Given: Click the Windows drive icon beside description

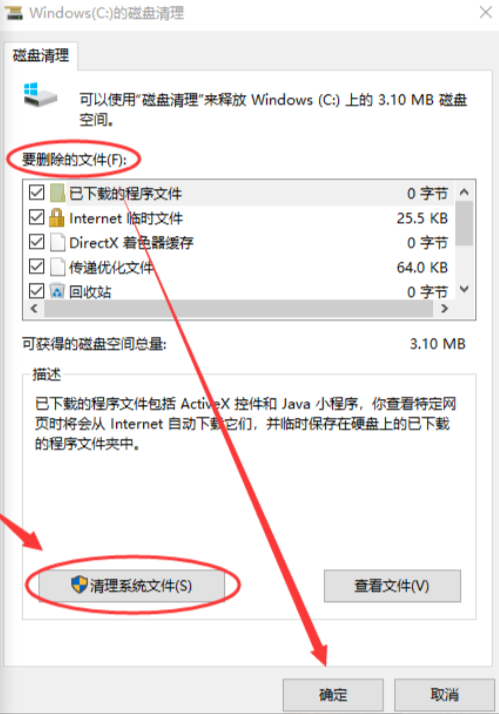Looking at the screenshot, I should coord(40,95).
